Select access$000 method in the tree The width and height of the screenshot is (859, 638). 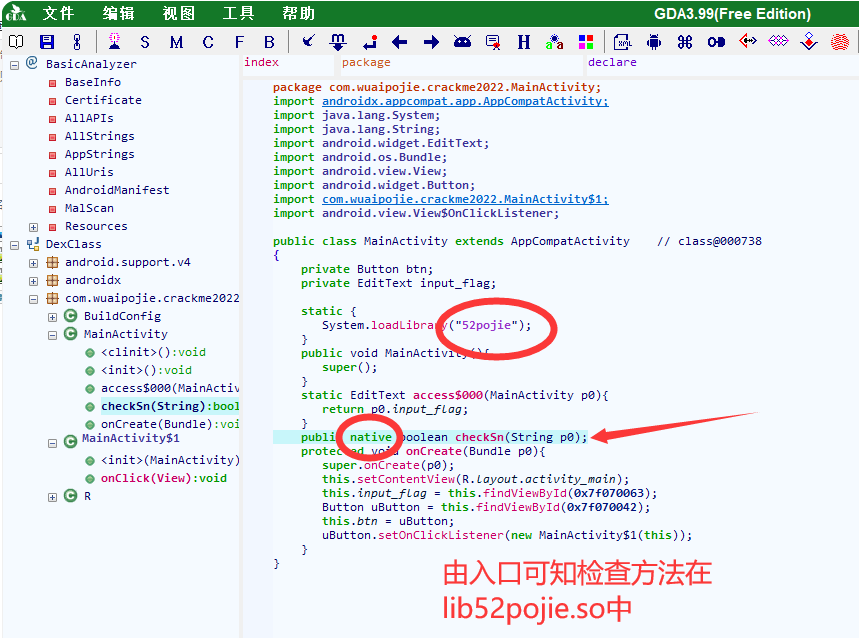tap(170, 388)
